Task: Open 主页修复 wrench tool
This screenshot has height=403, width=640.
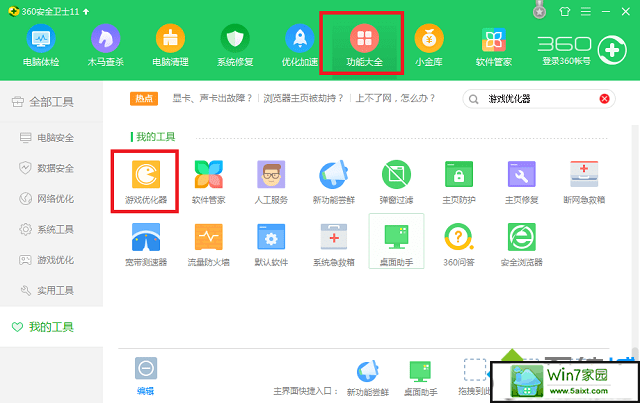Action: pyautogui.click(x=521, y=182)
